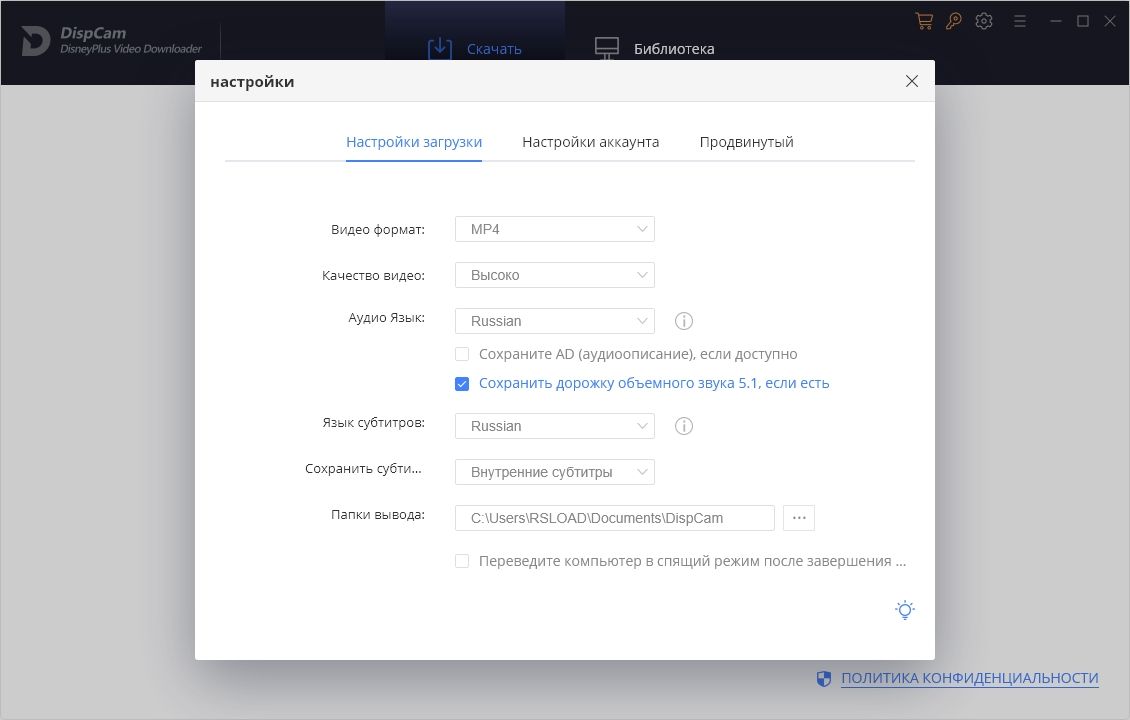The width and height of the screenshot is (1130, 720).
Task: Enable sleep mode after completion checkbox
Action: coord(462,561)
